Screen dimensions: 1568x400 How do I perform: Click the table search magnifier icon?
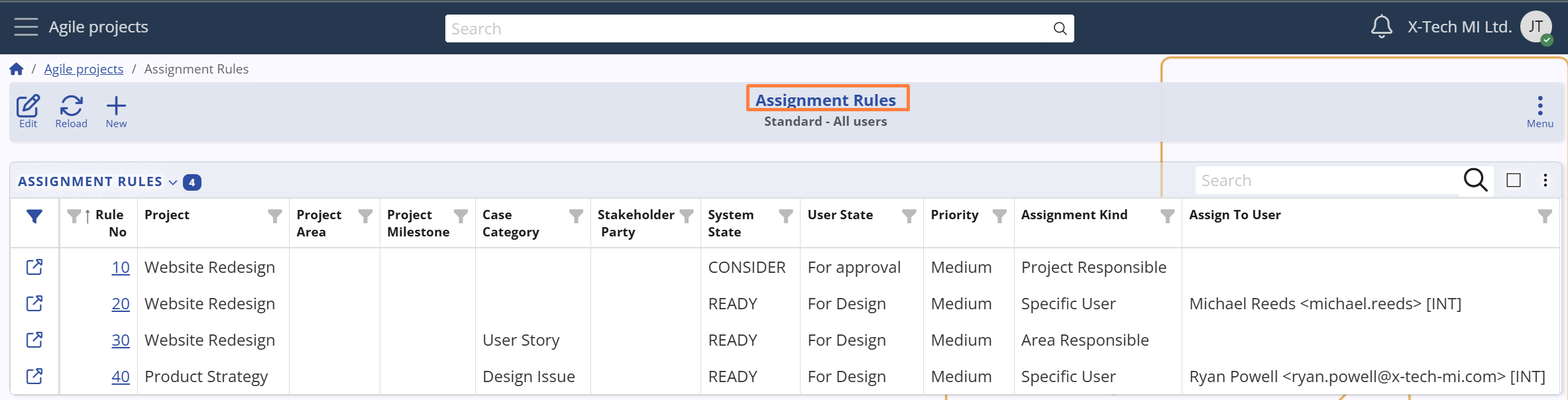tap(1475, 180)
